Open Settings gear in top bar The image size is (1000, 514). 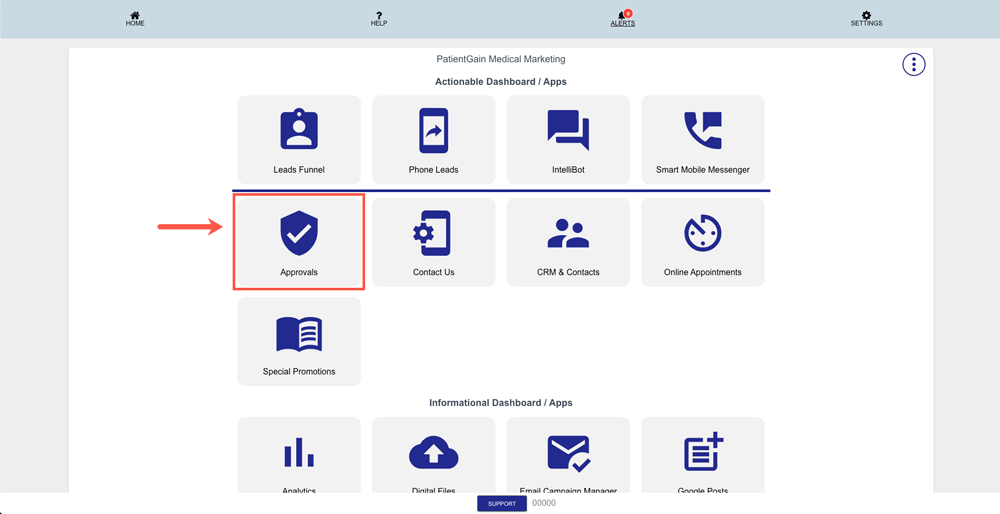866,19
